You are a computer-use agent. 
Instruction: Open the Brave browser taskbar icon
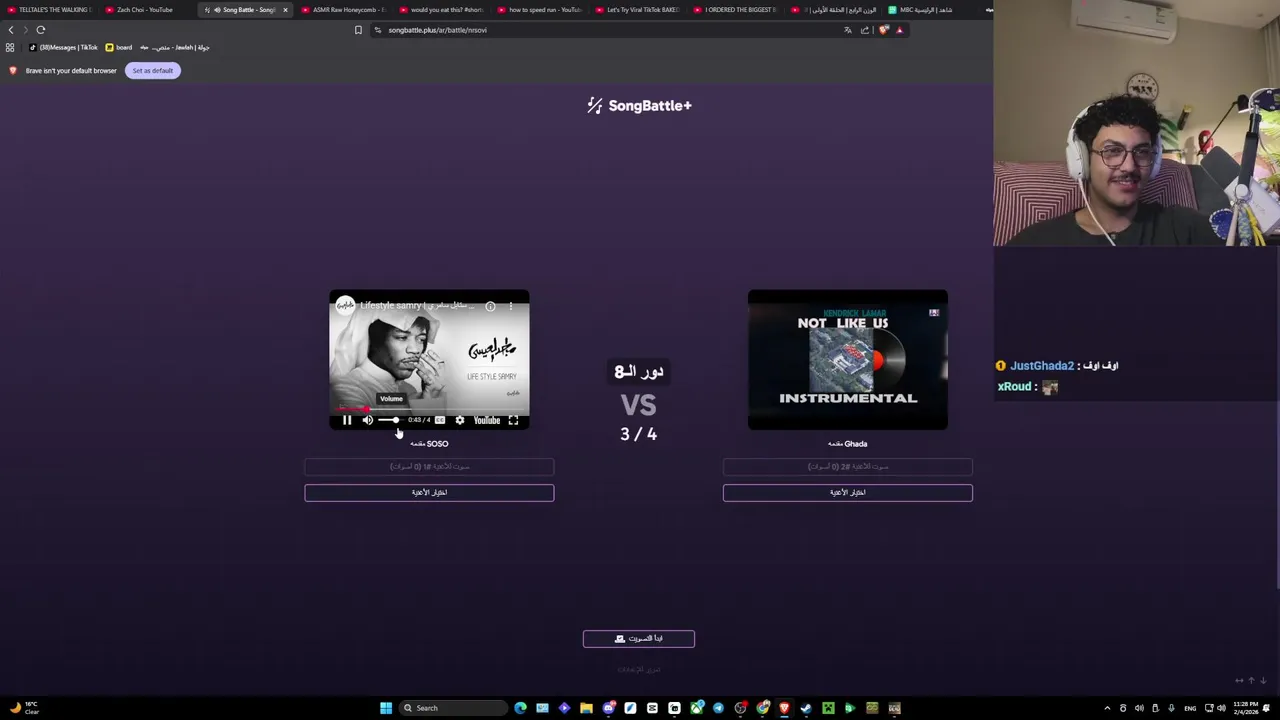coord(784,708)
